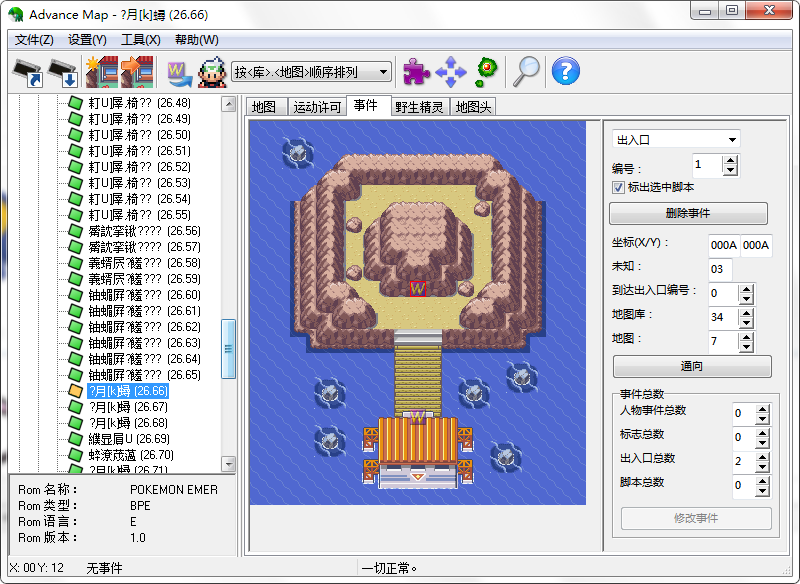
Task: Click the map tree scrollbar thumb
Action: click(228, 349)
